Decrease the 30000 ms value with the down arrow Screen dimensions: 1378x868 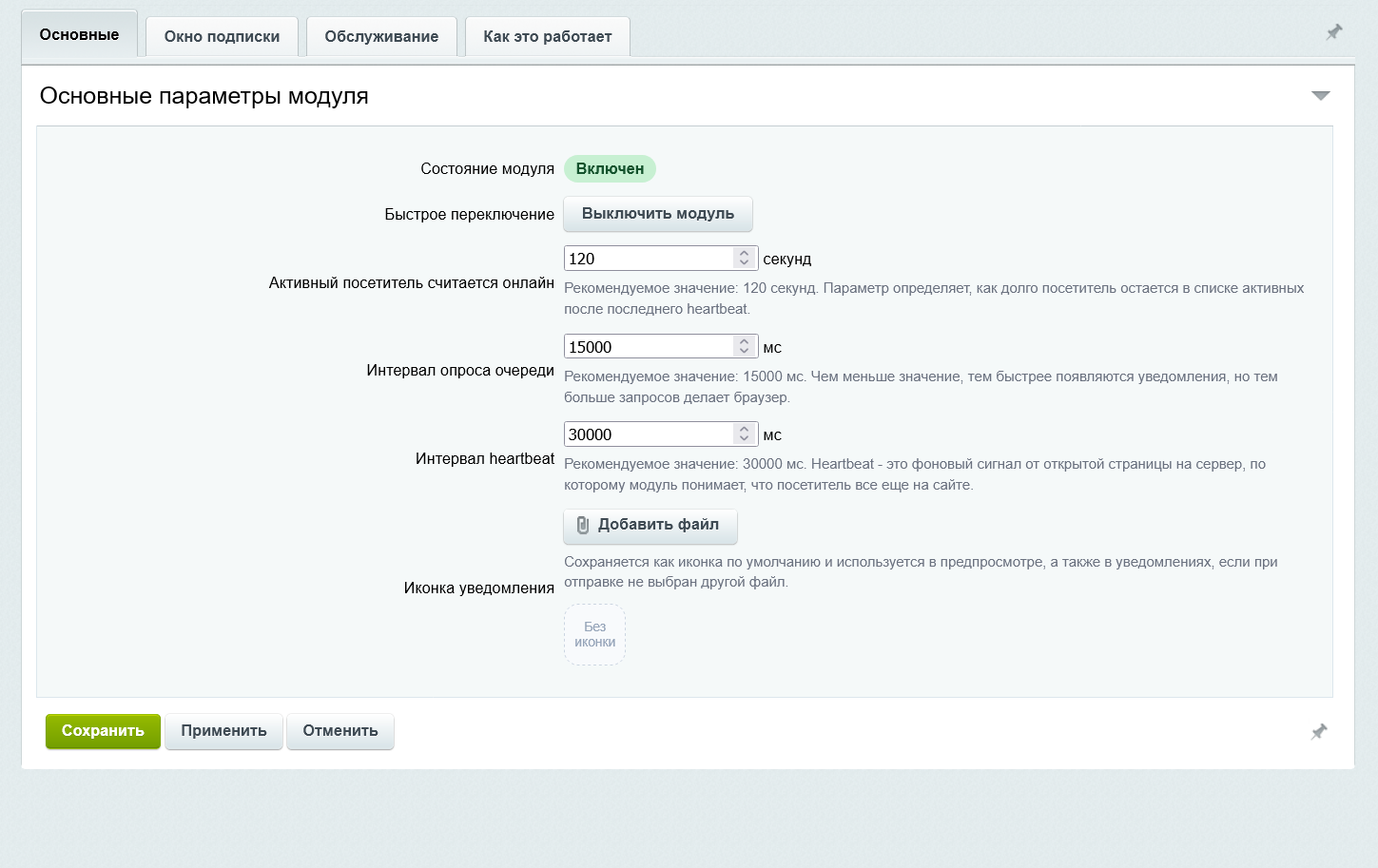[x=745, y=439]
